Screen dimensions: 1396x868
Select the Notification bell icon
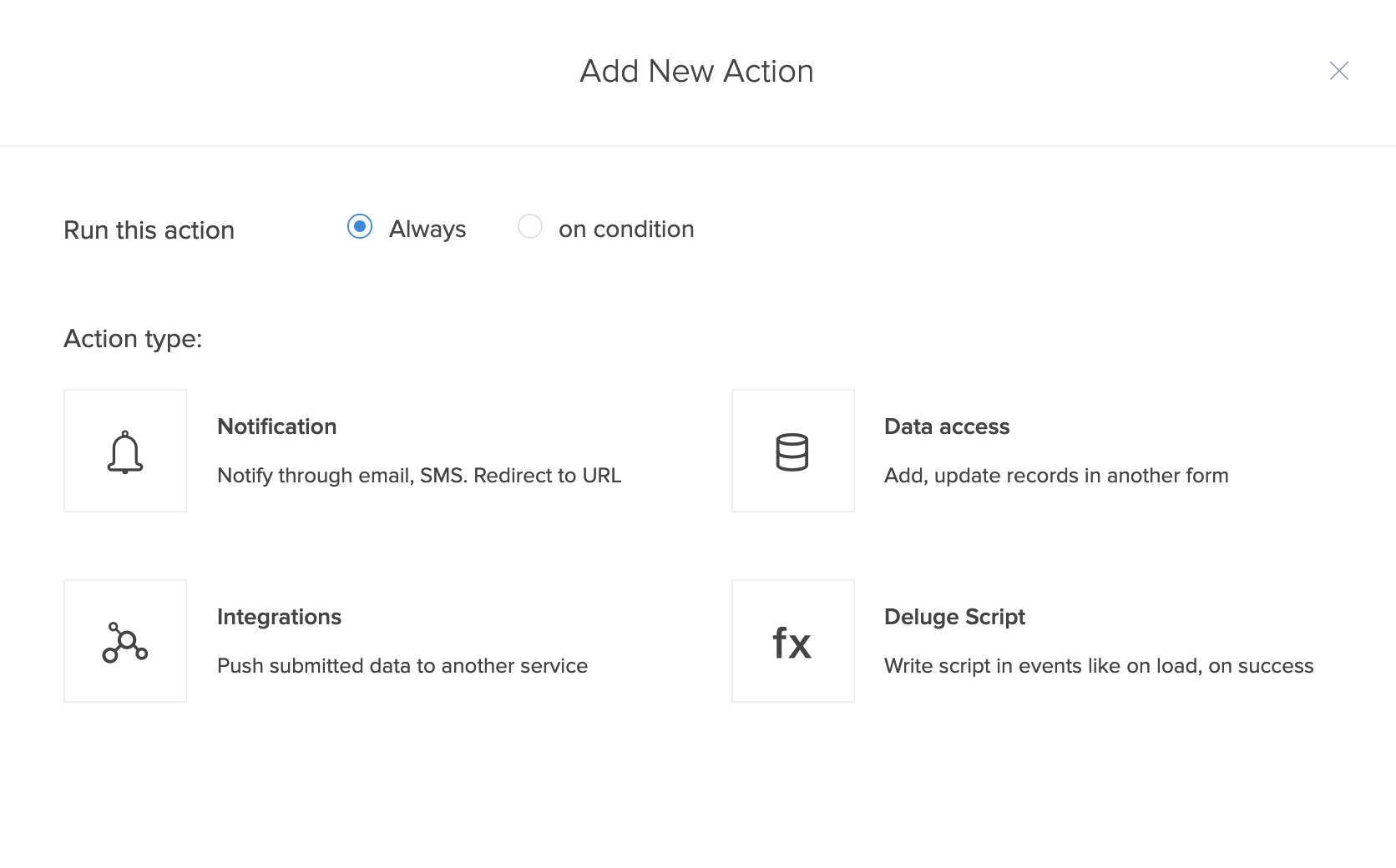[x=125, y=452]
